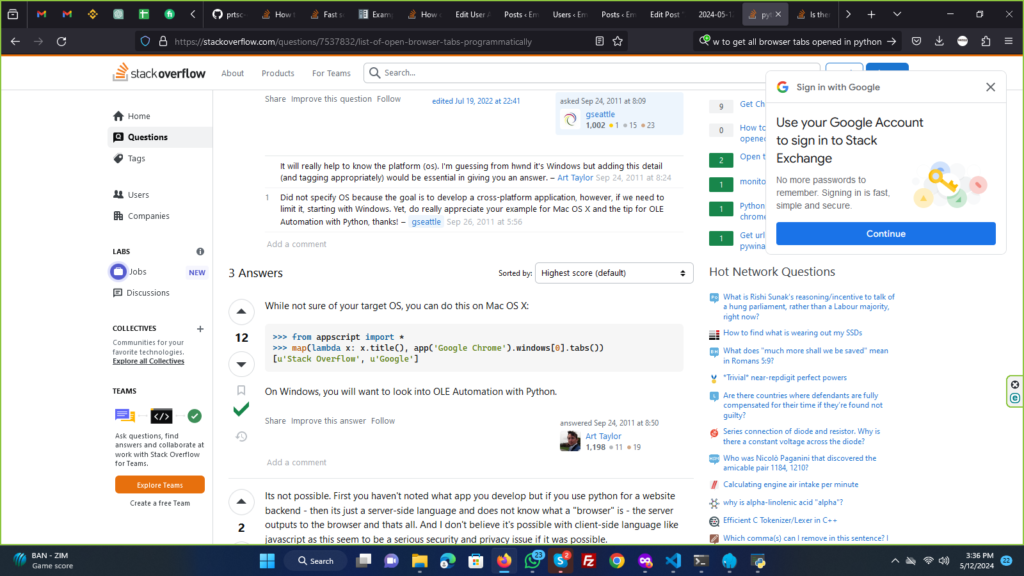
Task: Click the Explore Teams button
Action: [160, 484]
